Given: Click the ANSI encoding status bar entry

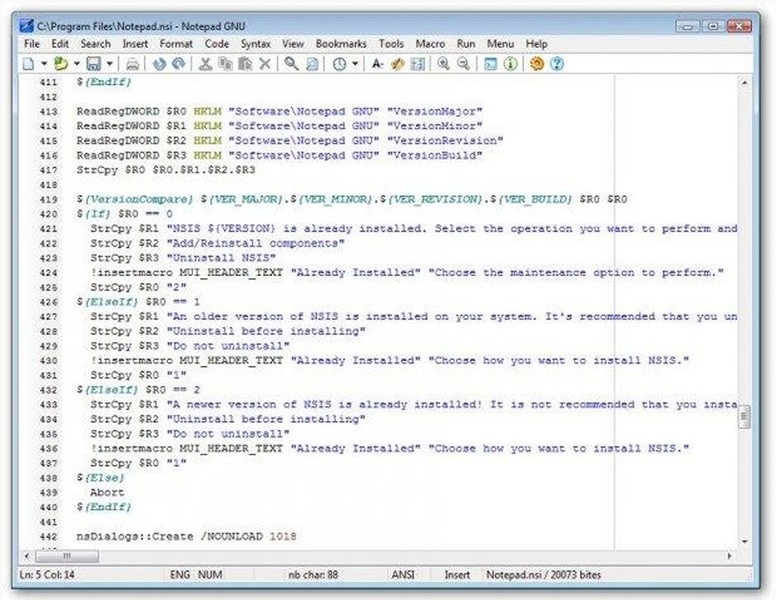Looking at the screenshot, I should pos(403,575).
